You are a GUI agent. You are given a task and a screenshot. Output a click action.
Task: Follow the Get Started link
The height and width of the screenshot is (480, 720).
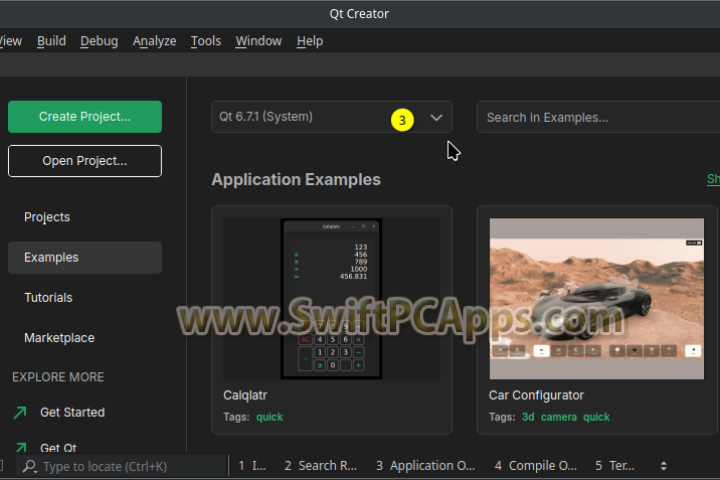(73, 412)
